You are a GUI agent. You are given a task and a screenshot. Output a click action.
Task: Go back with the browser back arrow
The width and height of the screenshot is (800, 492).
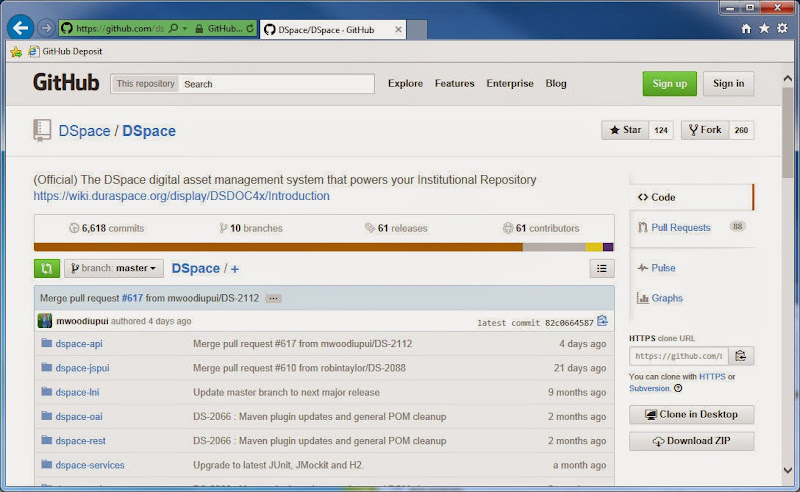(20, 28)
